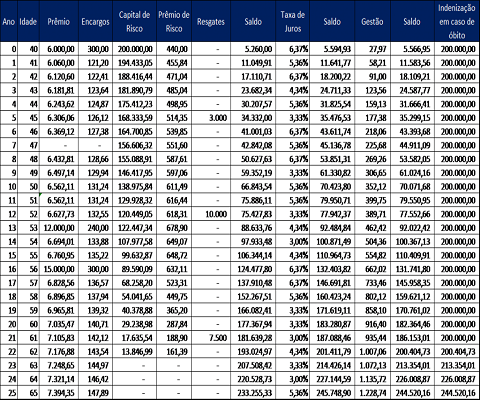
Task: Select the "Resgates" column header
Action: coord(211,22)
